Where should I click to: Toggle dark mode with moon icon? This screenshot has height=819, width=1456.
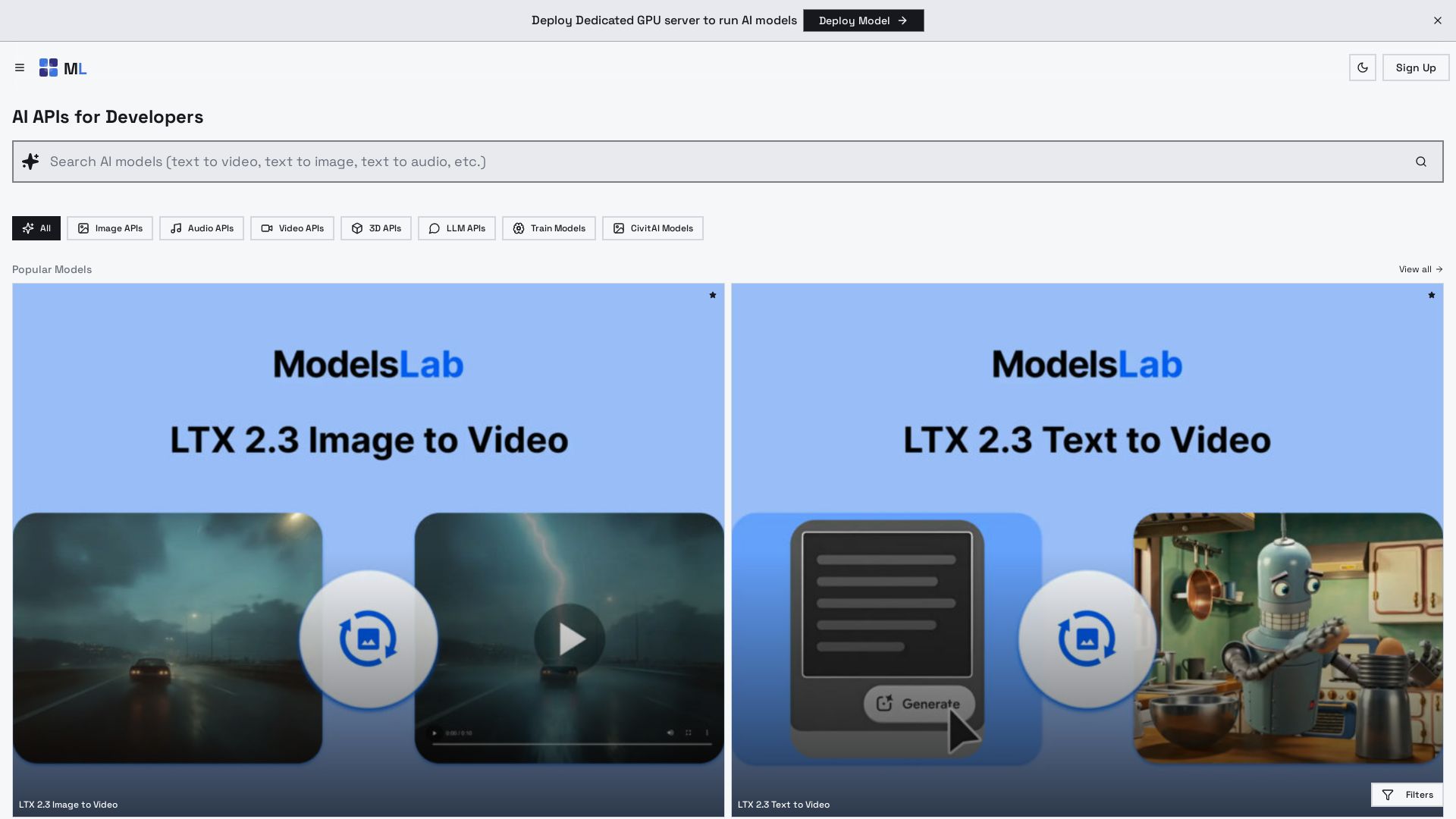[x=1362, y=67]
